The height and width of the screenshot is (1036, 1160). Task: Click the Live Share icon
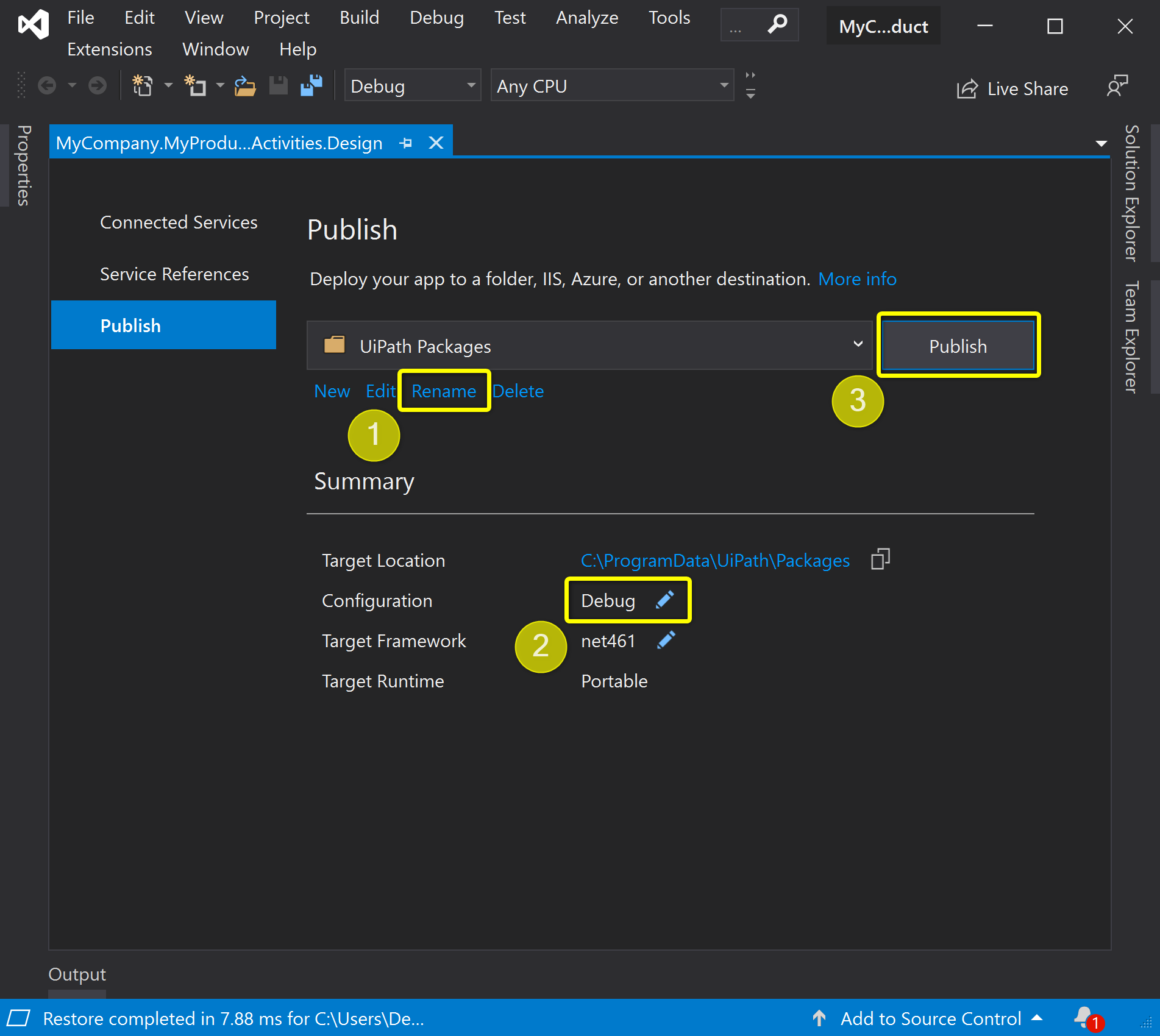967,89
